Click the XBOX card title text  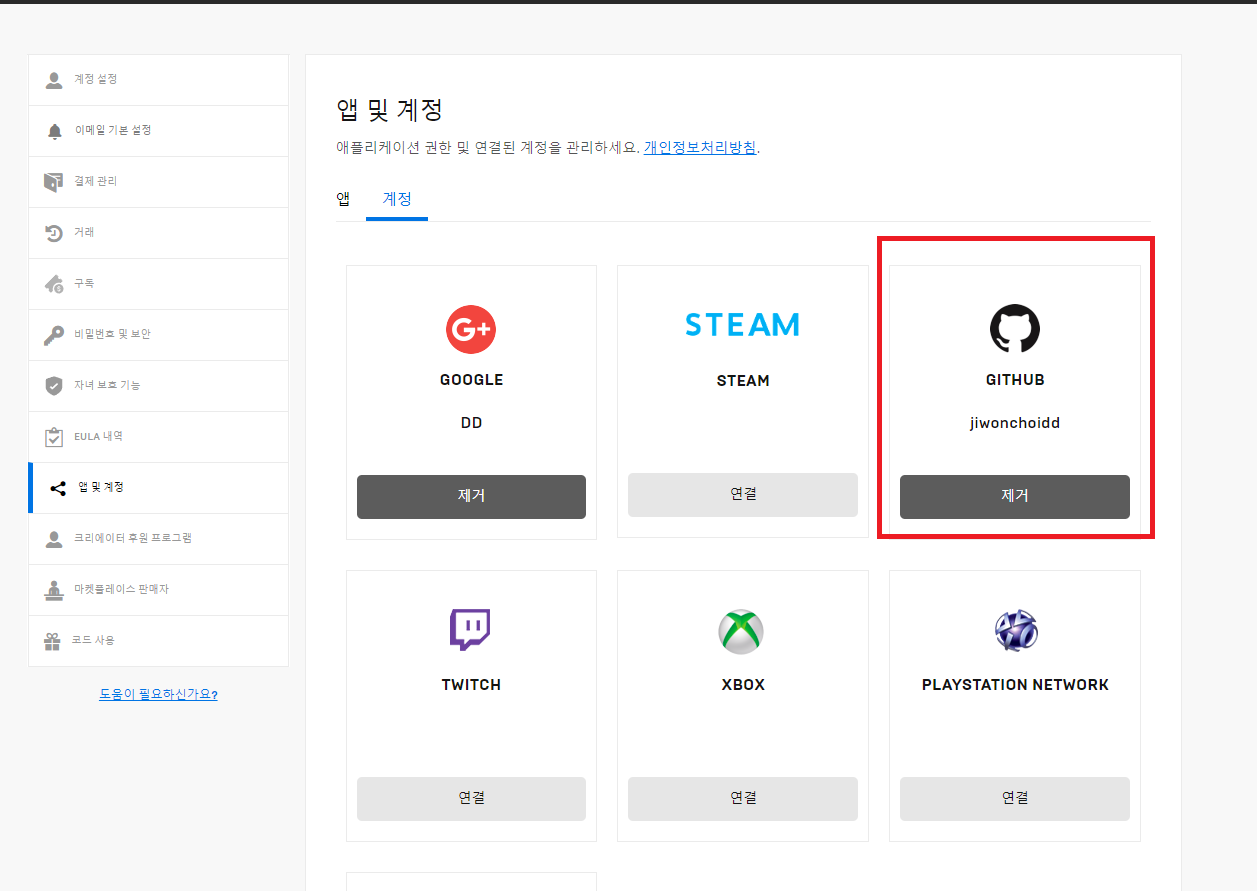(743, 685)
